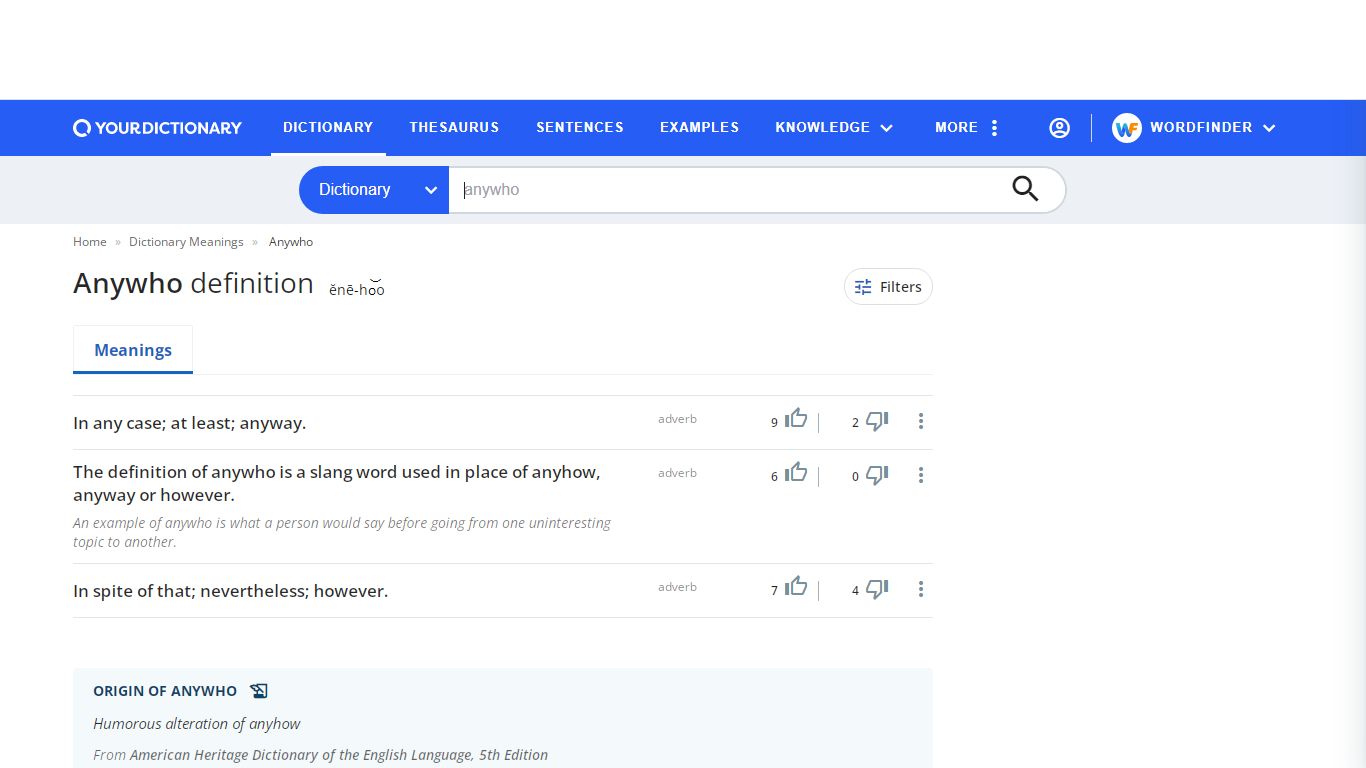Thumbs down the "In any case" definition
The width and height of the screenshot is (1366, 768).
tap(877, 421)
